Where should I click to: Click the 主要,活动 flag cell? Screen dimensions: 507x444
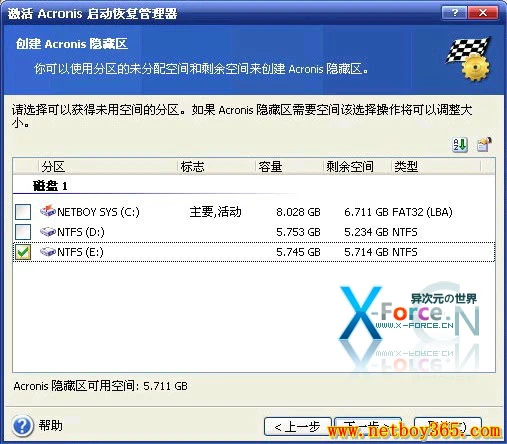click(216, 212)
